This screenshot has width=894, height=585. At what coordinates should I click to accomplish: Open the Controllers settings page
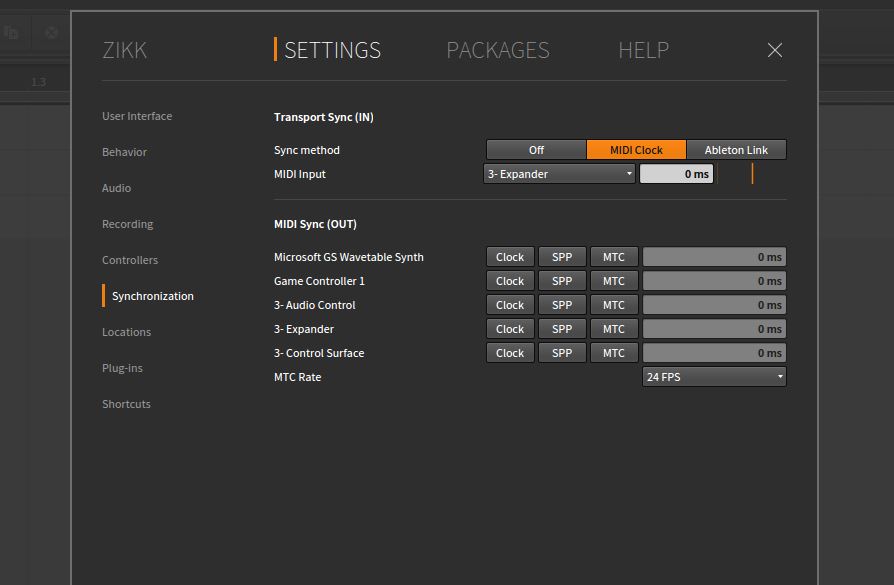tap(130, 260)
